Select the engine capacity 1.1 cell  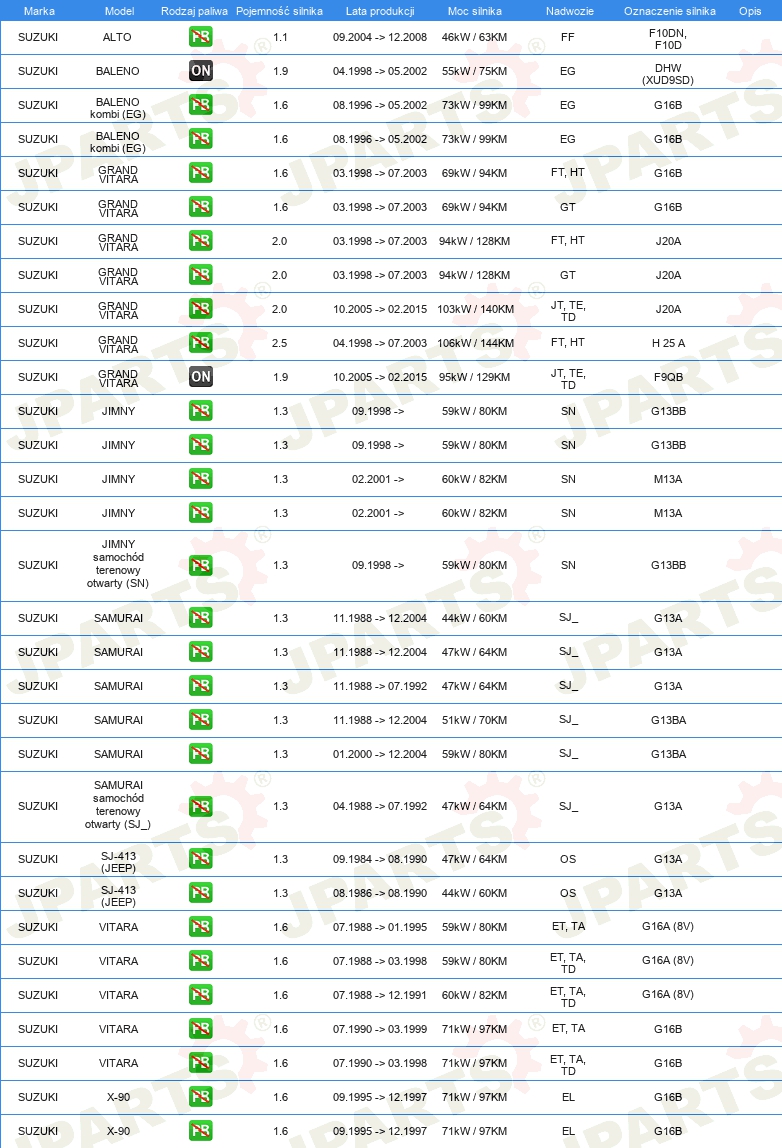point(280,37)
